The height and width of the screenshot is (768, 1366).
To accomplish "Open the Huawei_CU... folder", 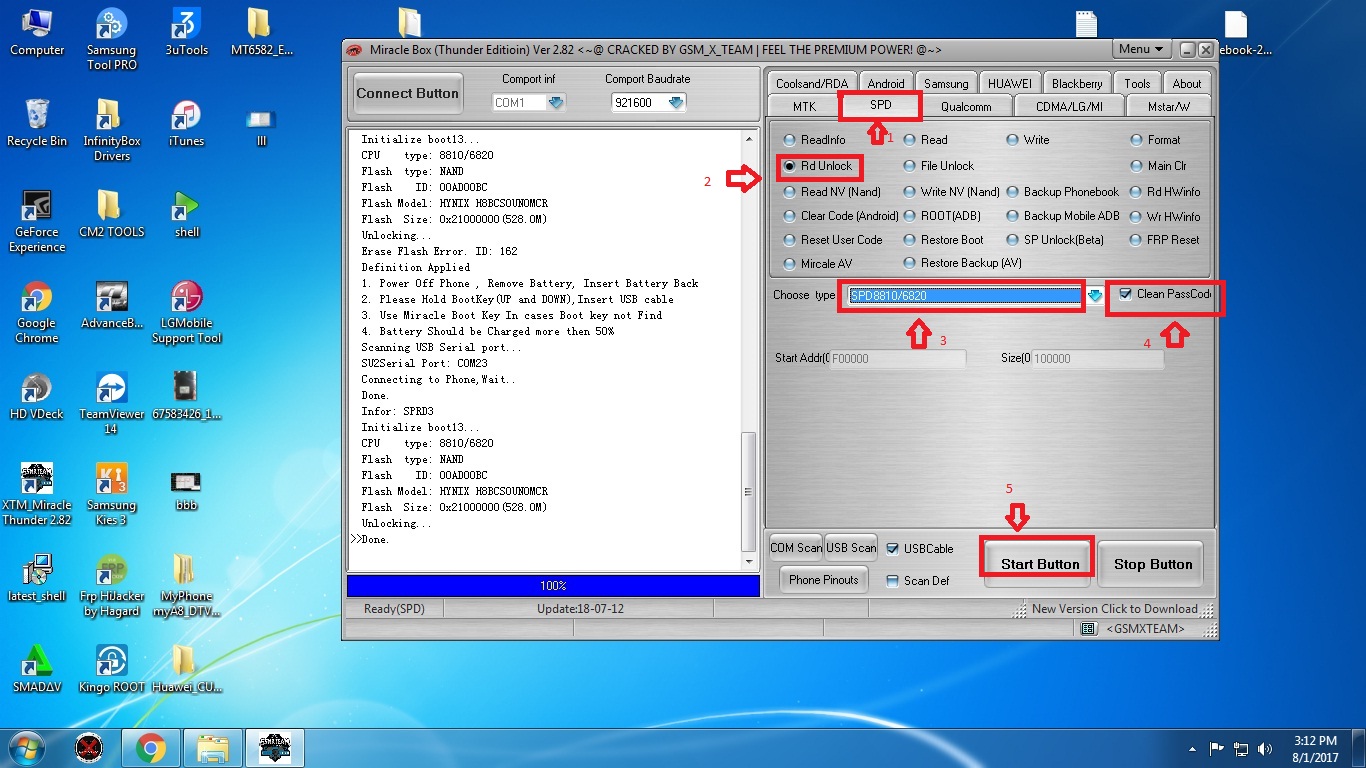I will pyautogui.click(x=187, y=669).
